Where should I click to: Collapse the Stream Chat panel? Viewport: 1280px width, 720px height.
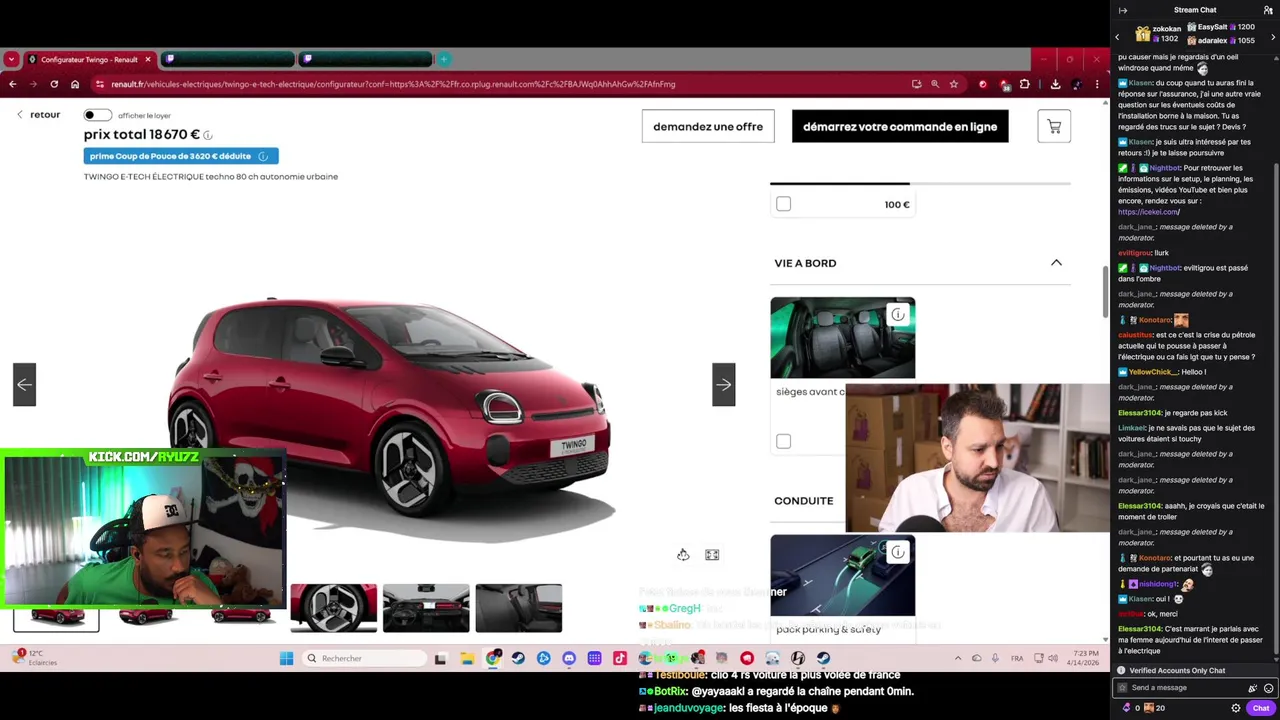coord(1123,10)
